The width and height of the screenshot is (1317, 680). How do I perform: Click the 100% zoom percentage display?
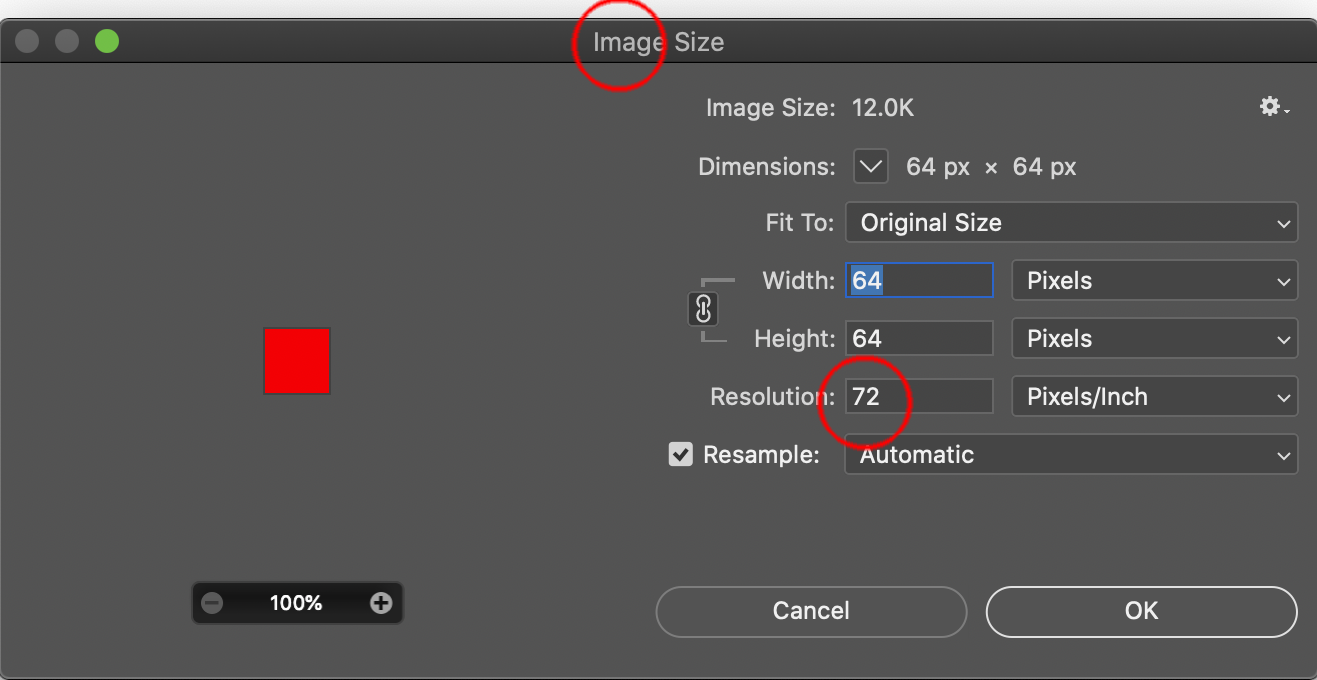click(297, 602)
